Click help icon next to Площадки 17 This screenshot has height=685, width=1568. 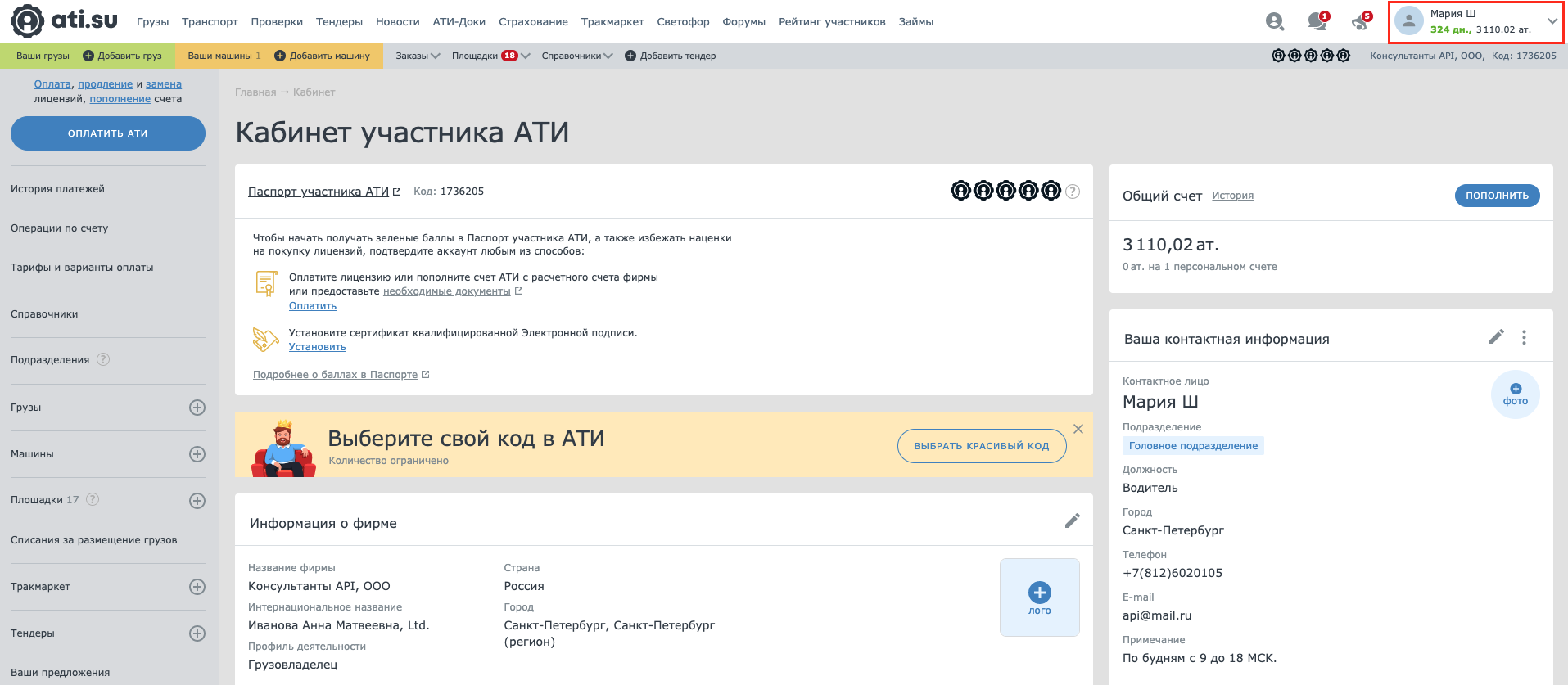coord(93,499)
